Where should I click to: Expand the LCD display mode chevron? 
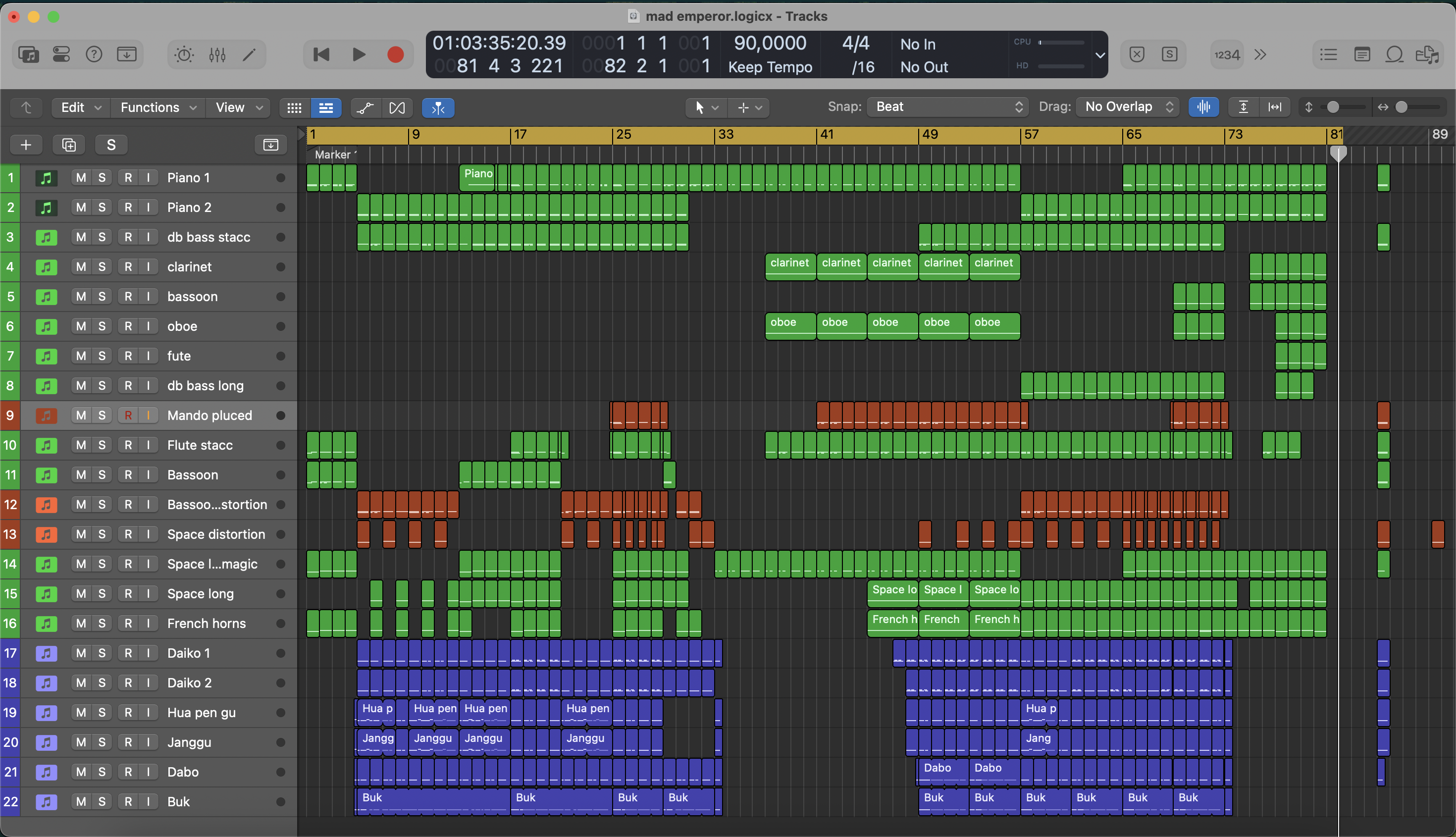click(1099, 55)
